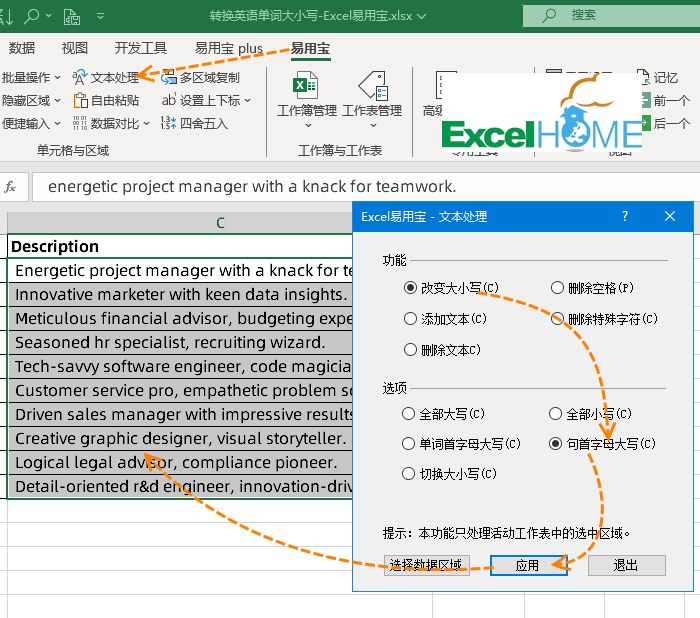Select cell starting 'Tech-savvy software engineer'
Viewport: 700px width, 618px height.
click(x=180, y=367)
